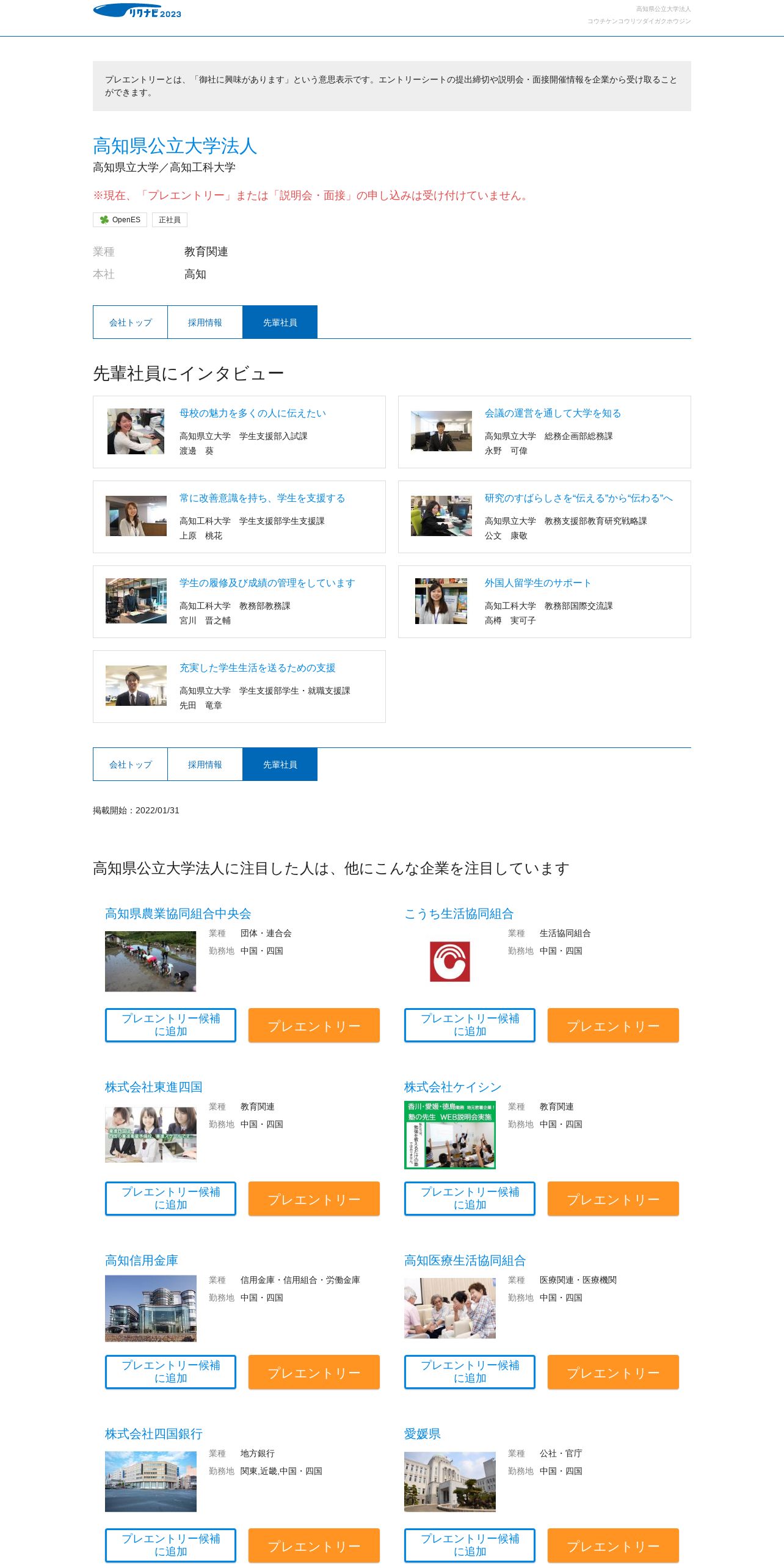The image size is (784, 1568).
Task: Open 株式会社東進四国 company link
Action: point(154,1087)
